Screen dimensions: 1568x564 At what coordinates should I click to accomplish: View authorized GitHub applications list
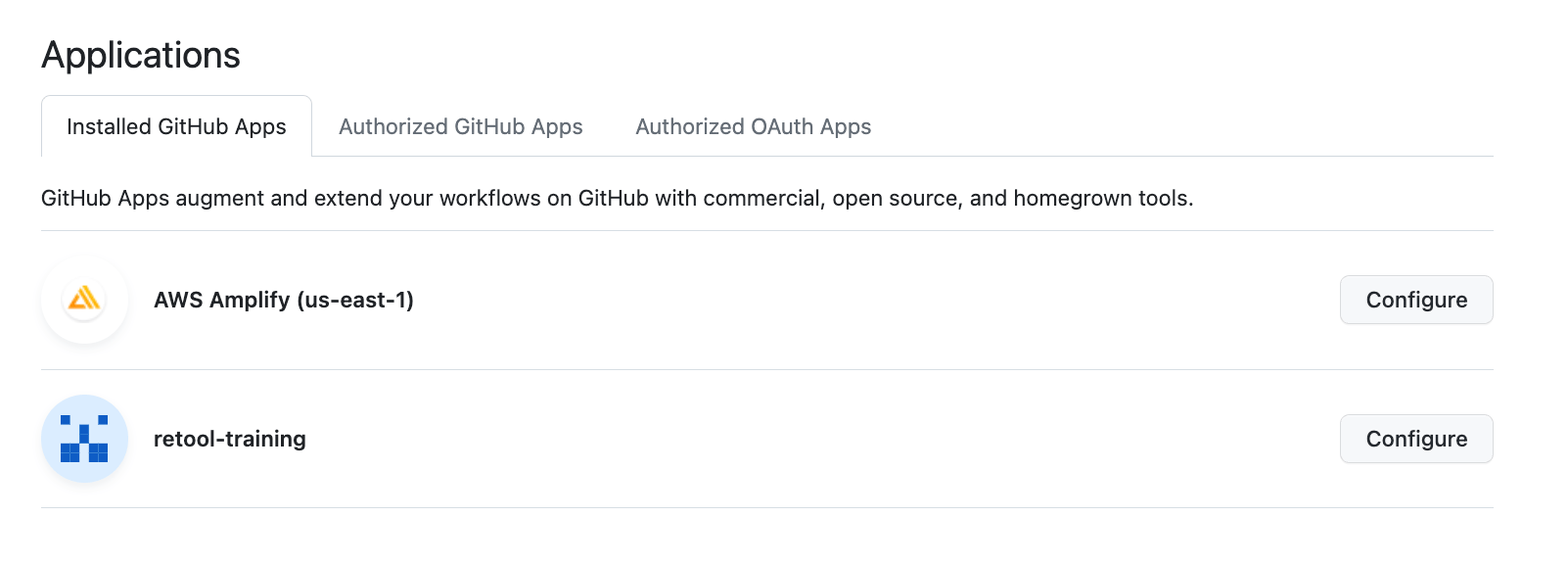point(461,126)
